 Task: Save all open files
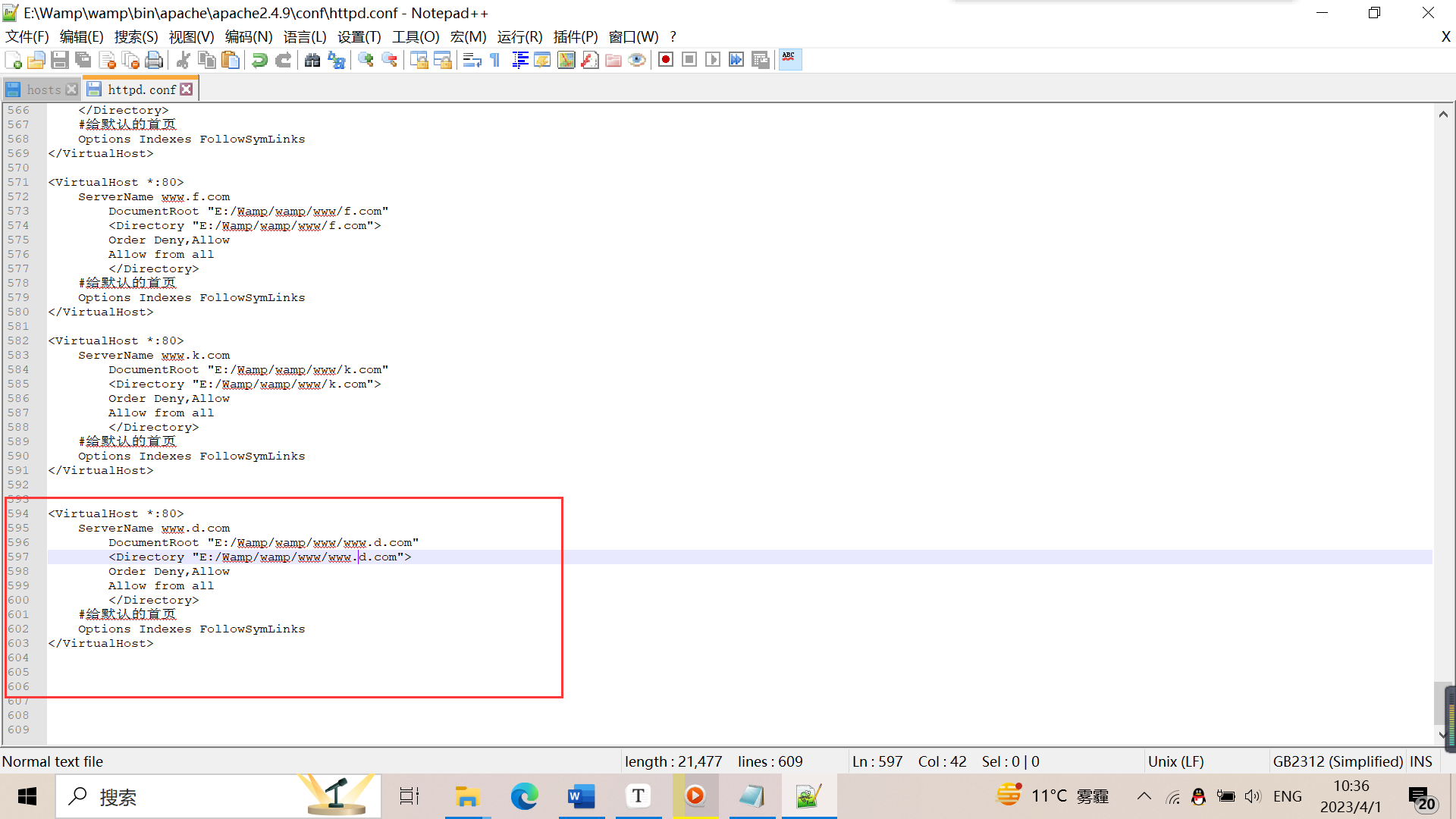click(83, 60)
